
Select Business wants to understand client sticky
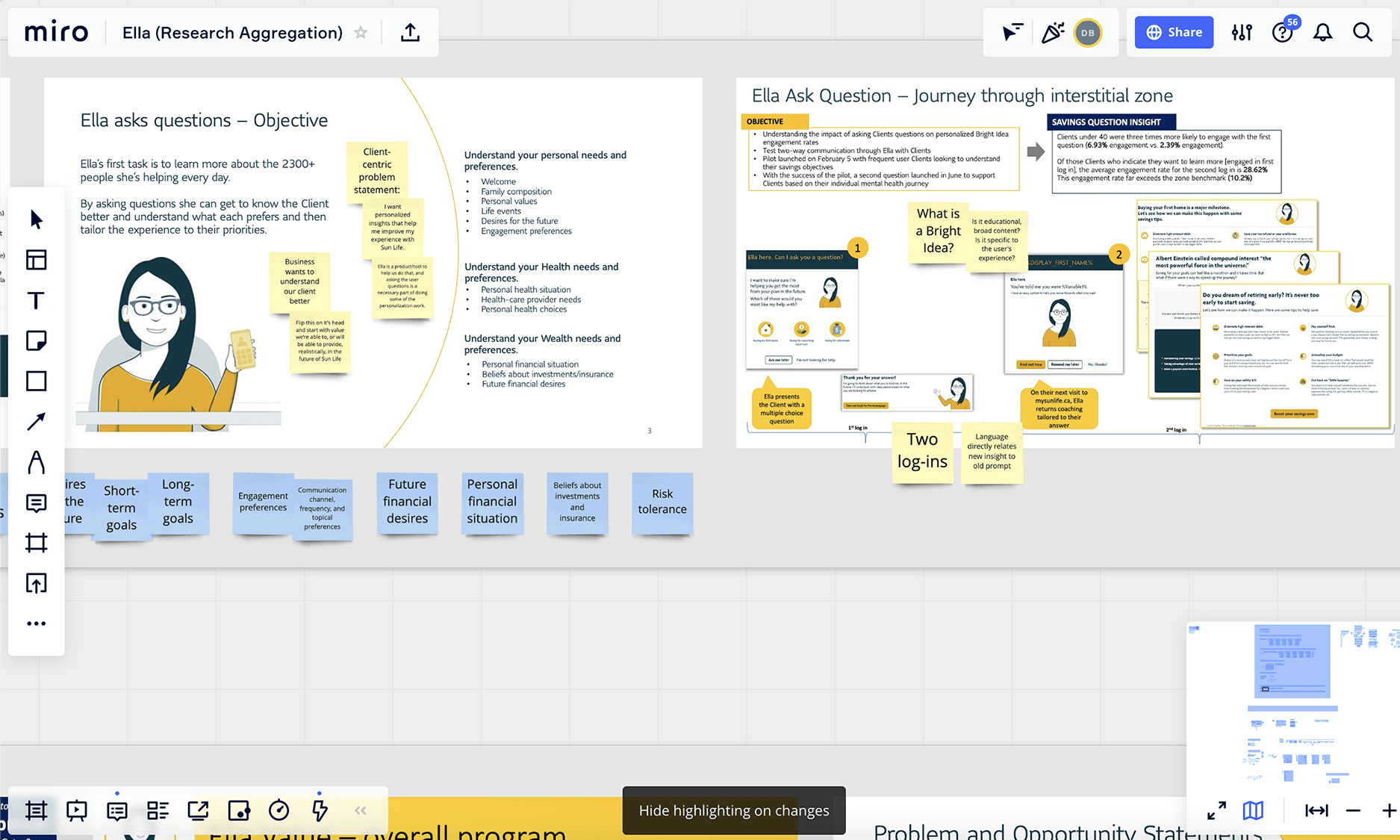point(299,281)
